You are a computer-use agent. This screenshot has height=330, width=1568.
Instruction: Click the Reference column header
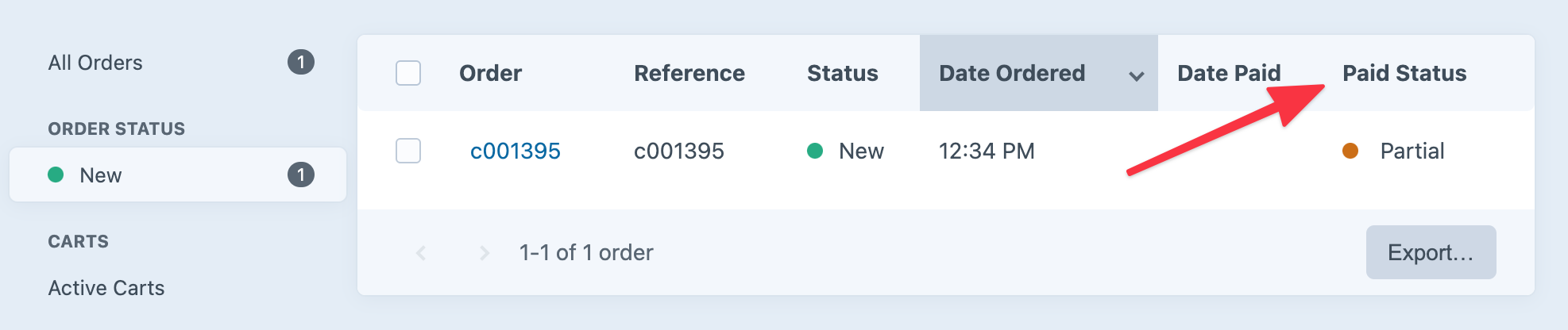point(689,73)
